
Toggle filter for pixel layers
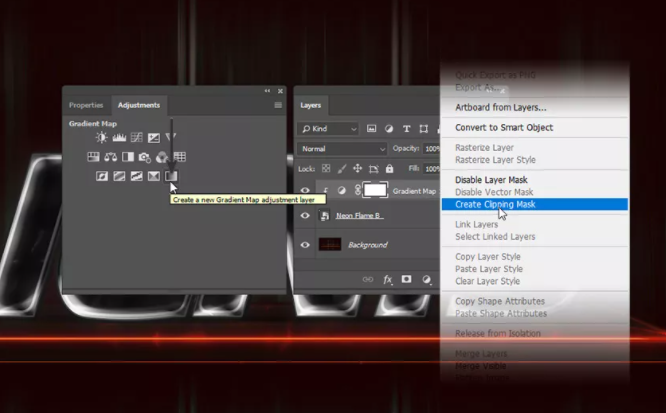372,129
